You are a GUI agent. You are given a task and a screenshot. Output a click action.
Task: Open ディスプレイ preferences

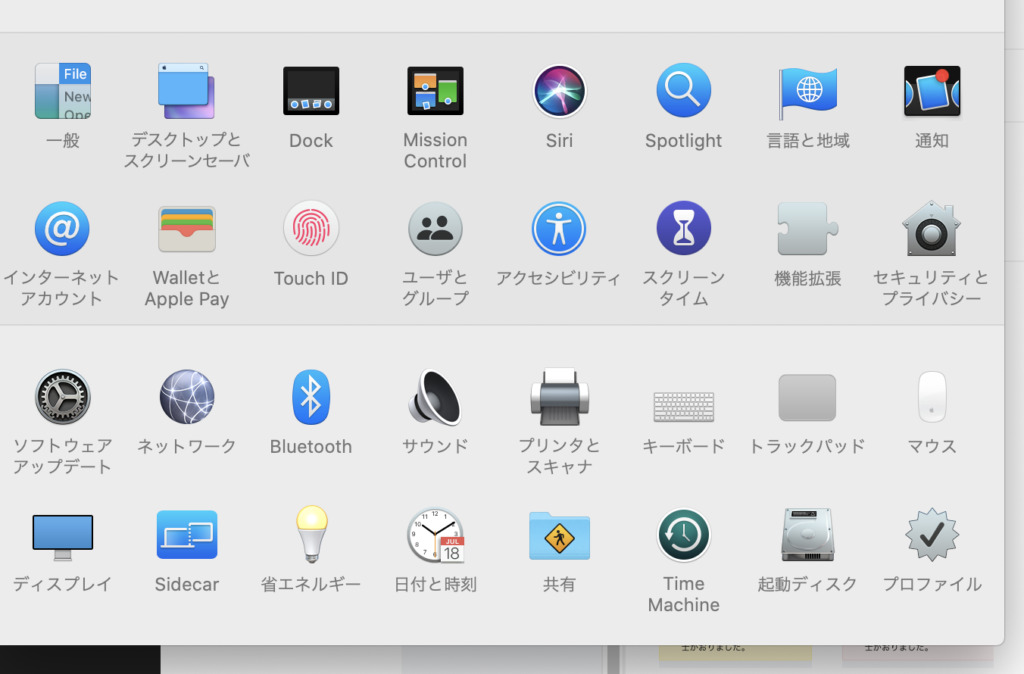pyautogui.click(x=63, y=537)
